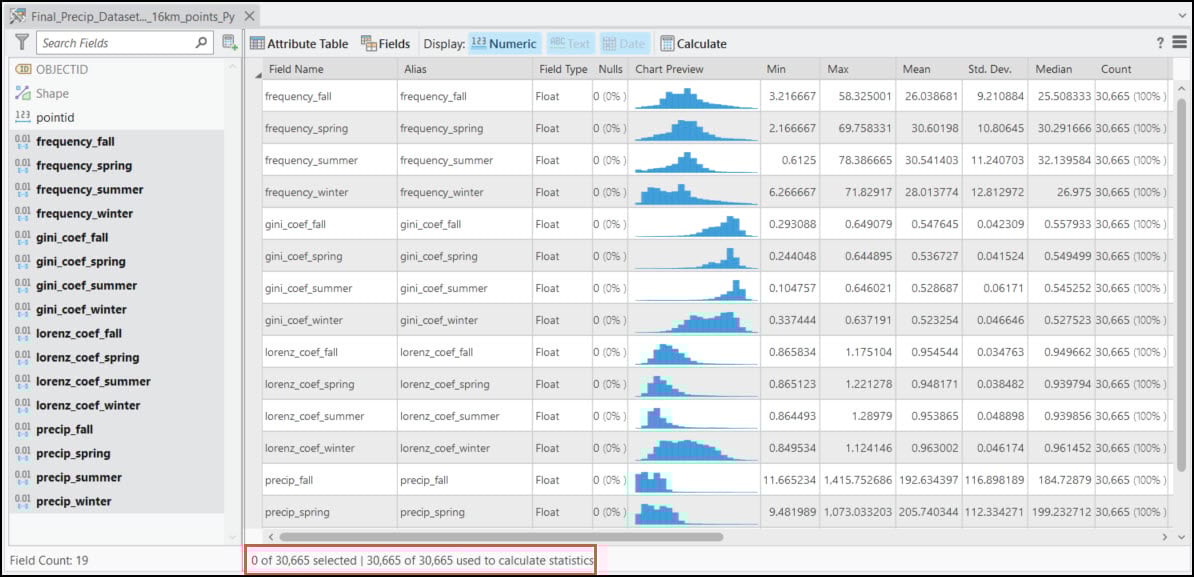The height and width of the screenshot is (577, 1194).
Task: Toggle the Date display filter
Action: [x=624, y=44]
